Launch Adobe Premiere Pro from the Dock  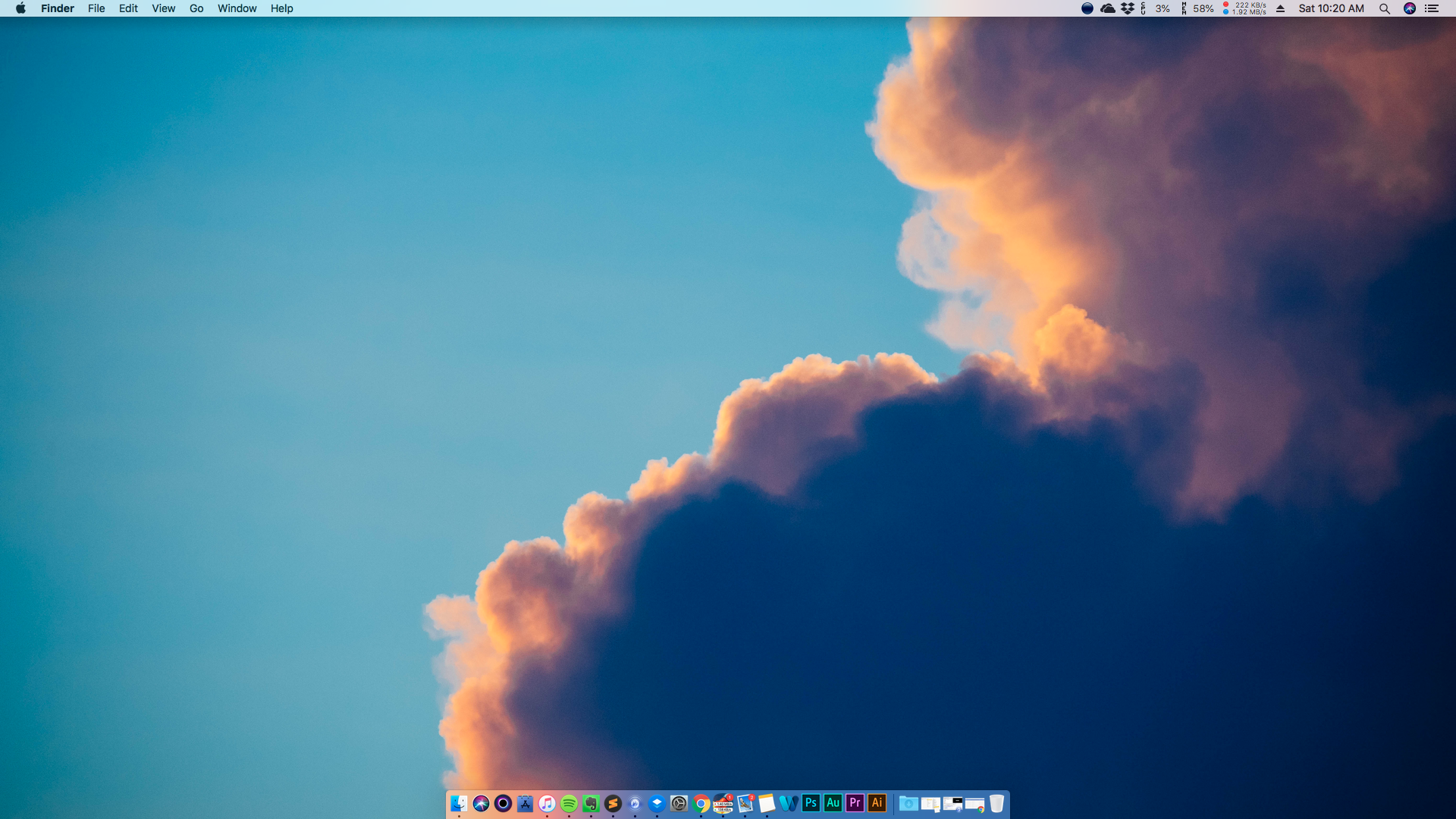click(855, 803)
